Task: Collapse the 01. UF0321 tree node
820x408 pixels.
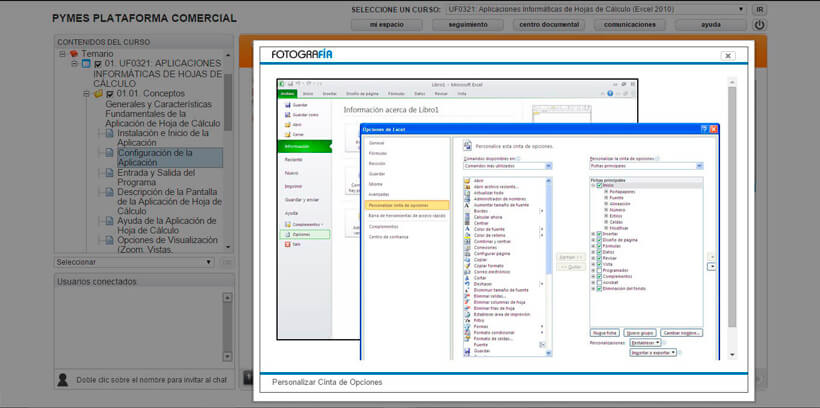Action: point(74,63)
